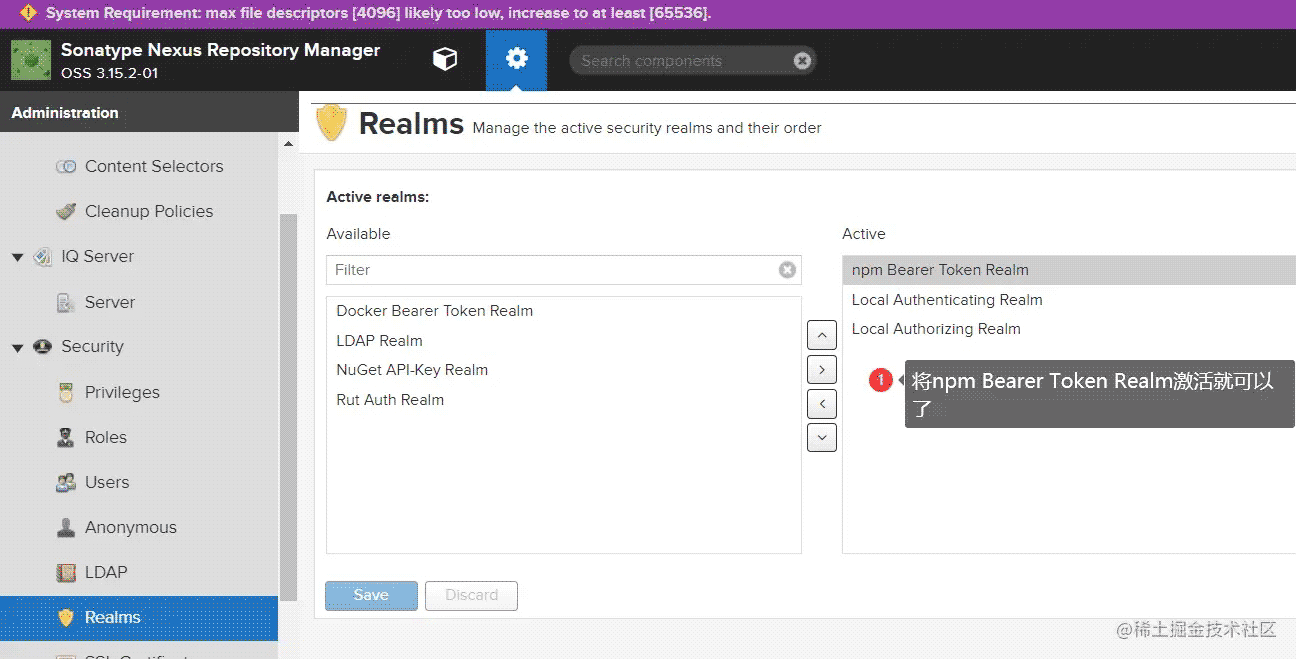Click the Sonatype Nexus logo icon
The height and width of the screenshot is (659, 1296).
coord(31,60)
